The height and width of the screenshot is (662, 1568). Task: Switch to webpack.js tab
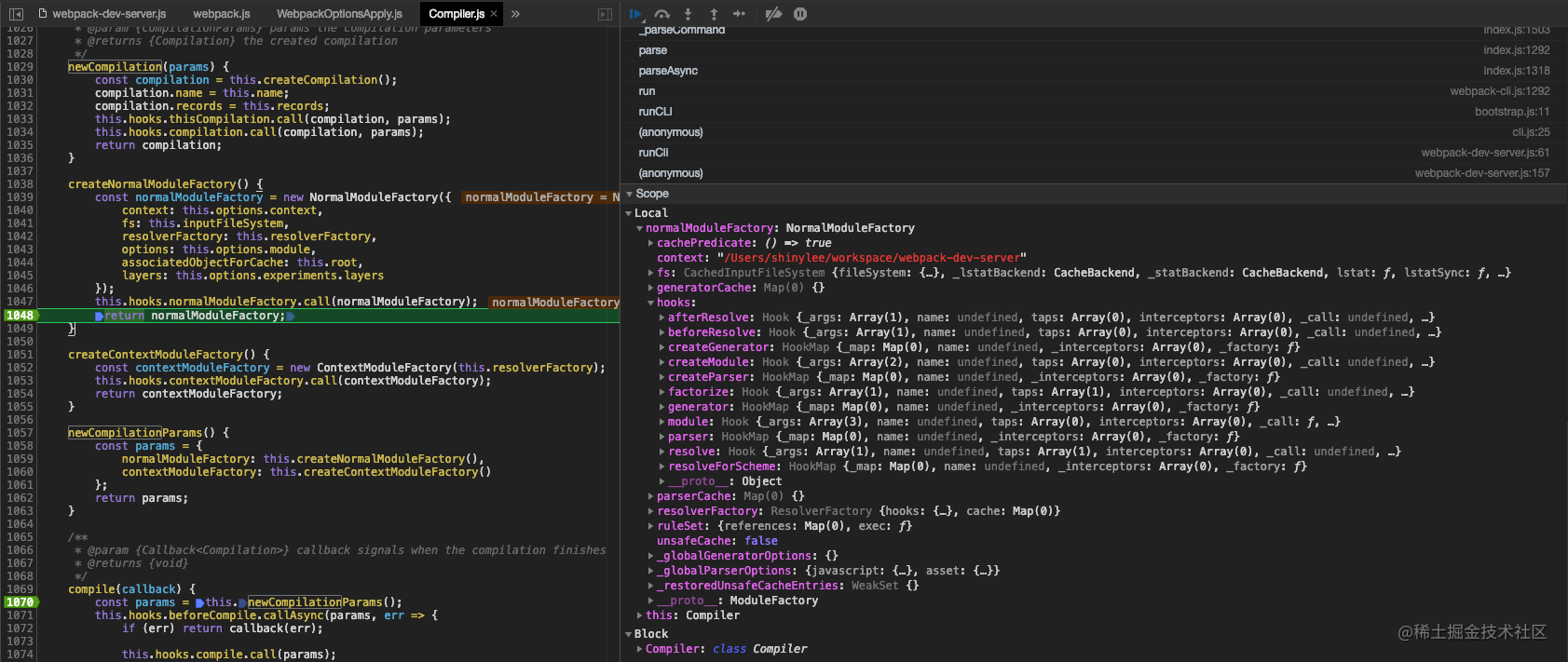pyautogui.click(x=222, y=14)
